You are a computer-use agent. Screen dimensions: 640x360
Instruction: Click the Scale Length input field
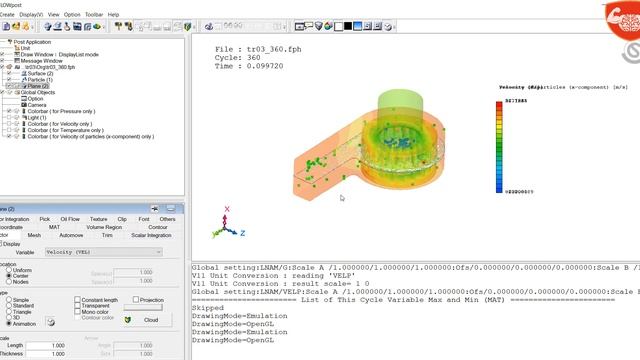[46, 345]
